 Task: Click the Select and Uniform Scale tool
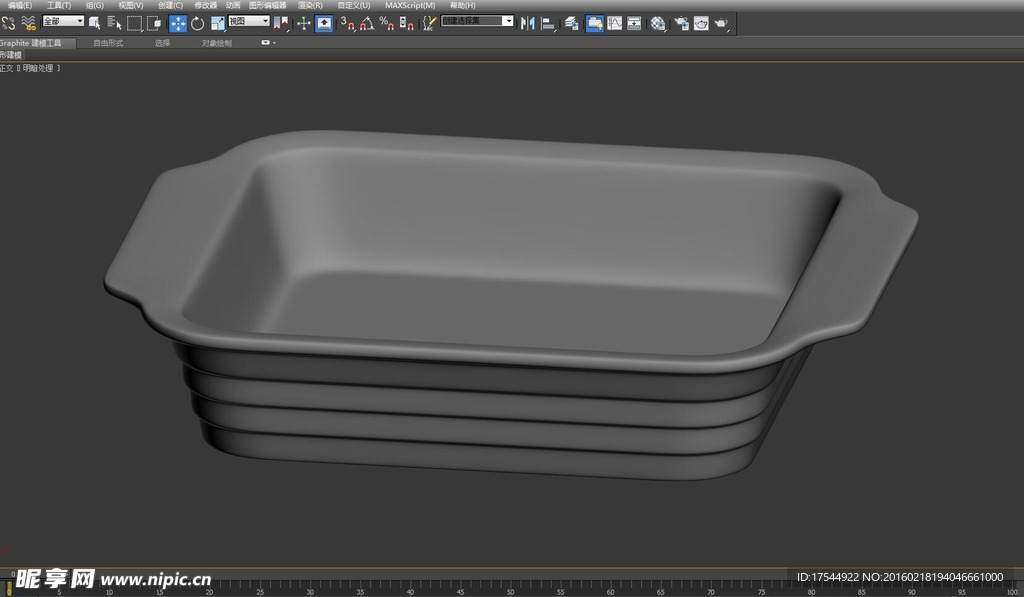(217, 23)
